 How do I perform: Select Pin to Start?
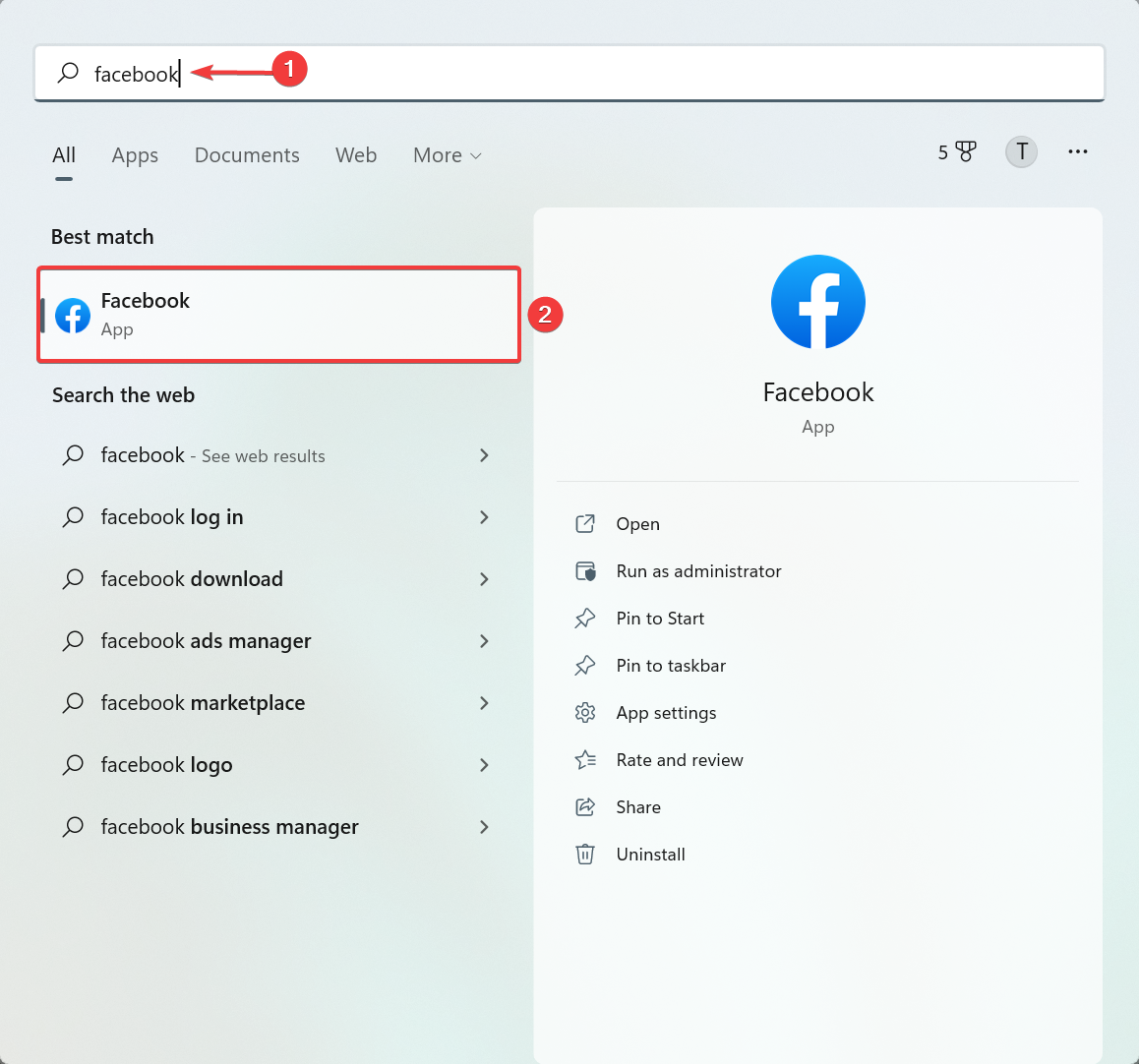pos(660,619)
